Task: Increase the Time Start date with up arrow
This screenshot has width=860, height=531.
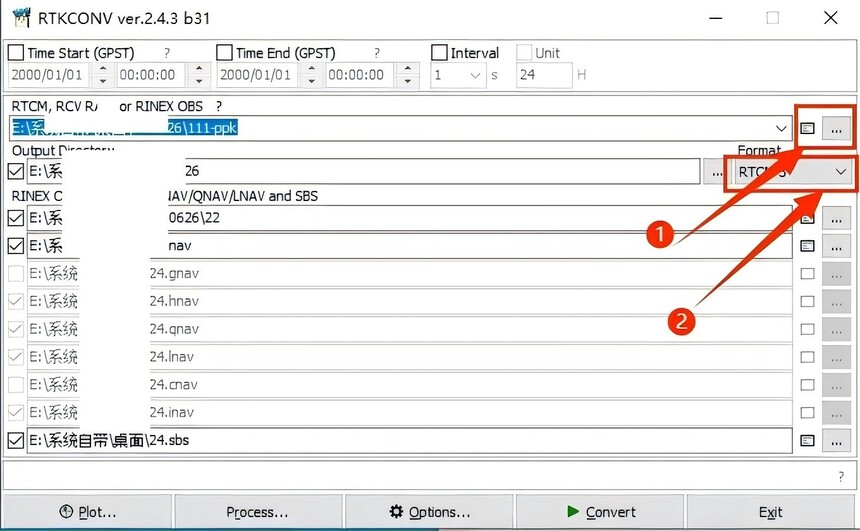Action: (x=103, y=69)
